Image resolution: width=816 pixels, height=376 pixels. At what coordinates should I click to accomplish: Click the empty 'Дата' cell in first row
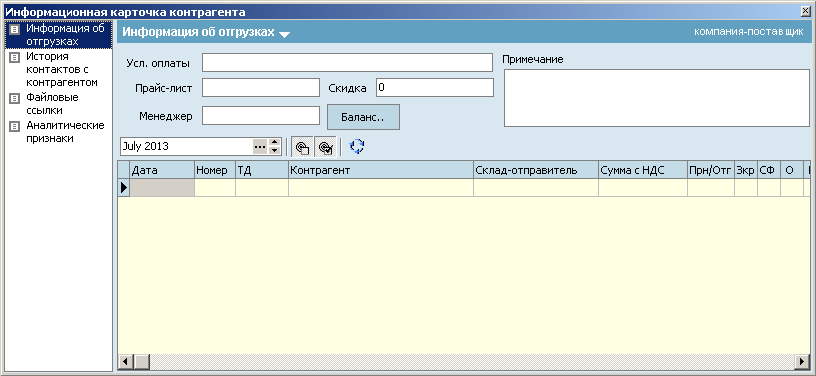pos(162,188)
